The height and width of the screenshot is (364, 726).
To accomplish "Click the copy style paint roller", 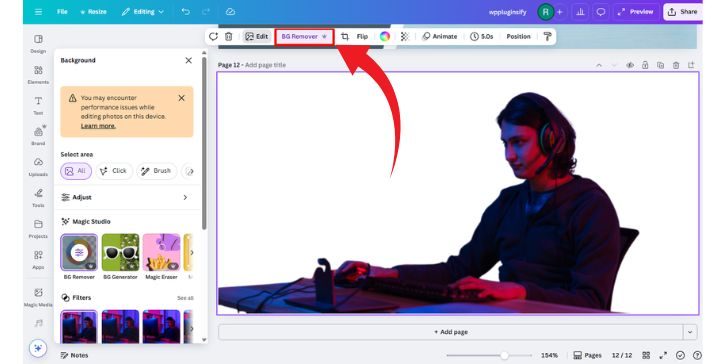I will (x=547, y=37).
